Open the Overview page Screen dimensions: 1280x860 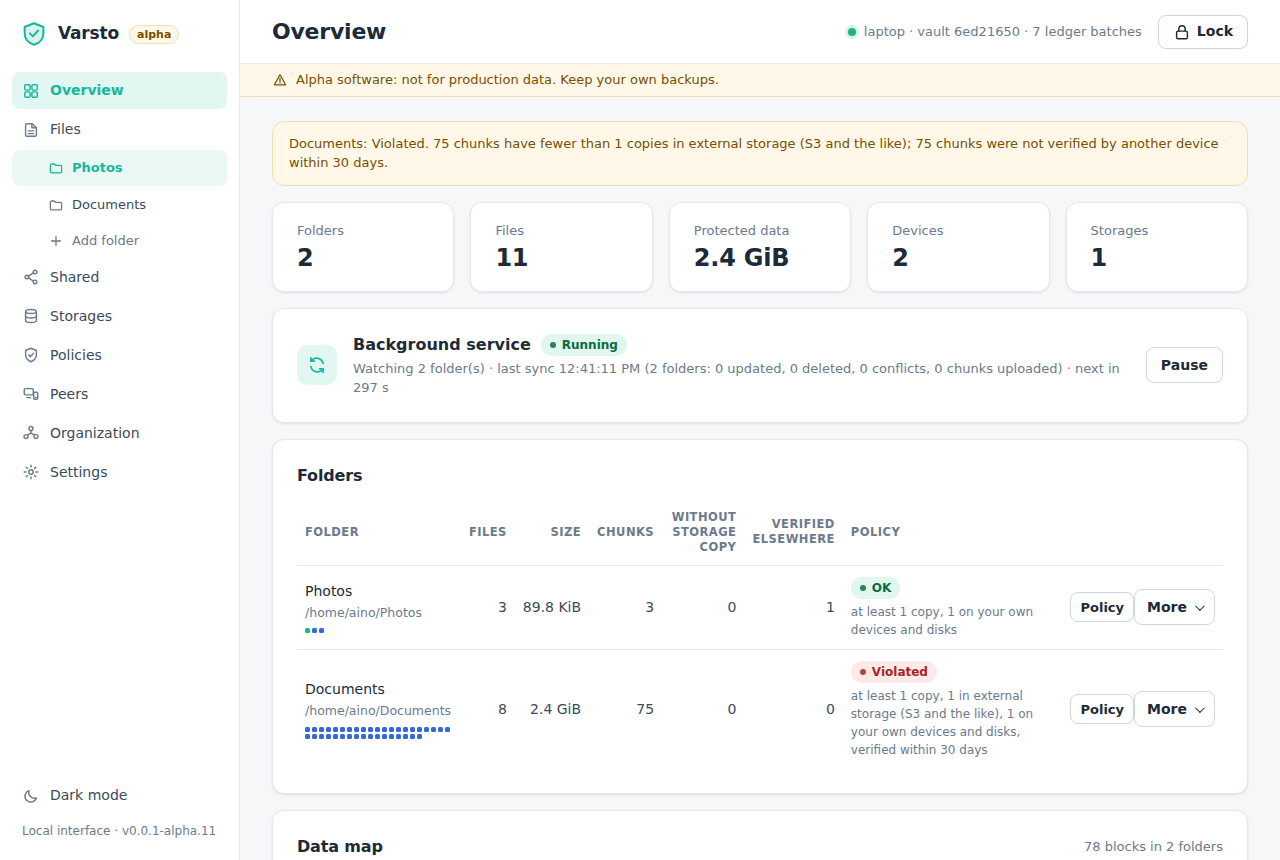coord(120,90)
